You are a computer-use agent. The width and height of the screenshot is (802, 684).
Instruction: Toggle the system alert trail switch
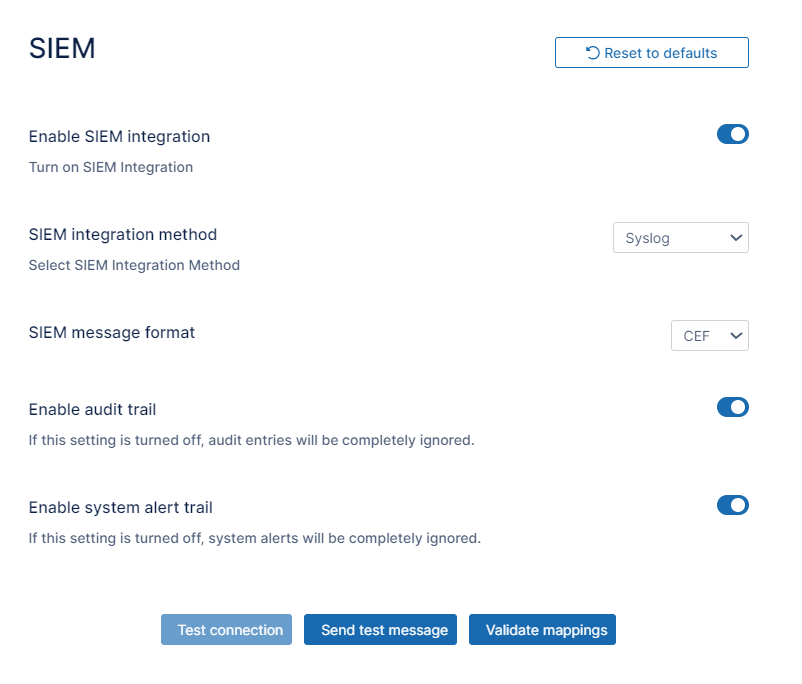coord(732,505)
